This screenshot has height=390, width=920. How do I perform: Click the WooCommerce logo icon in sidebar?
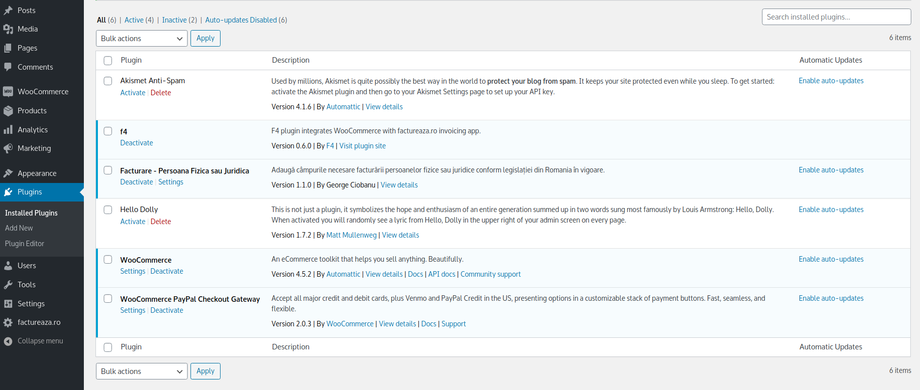click(x=8, y=91)
